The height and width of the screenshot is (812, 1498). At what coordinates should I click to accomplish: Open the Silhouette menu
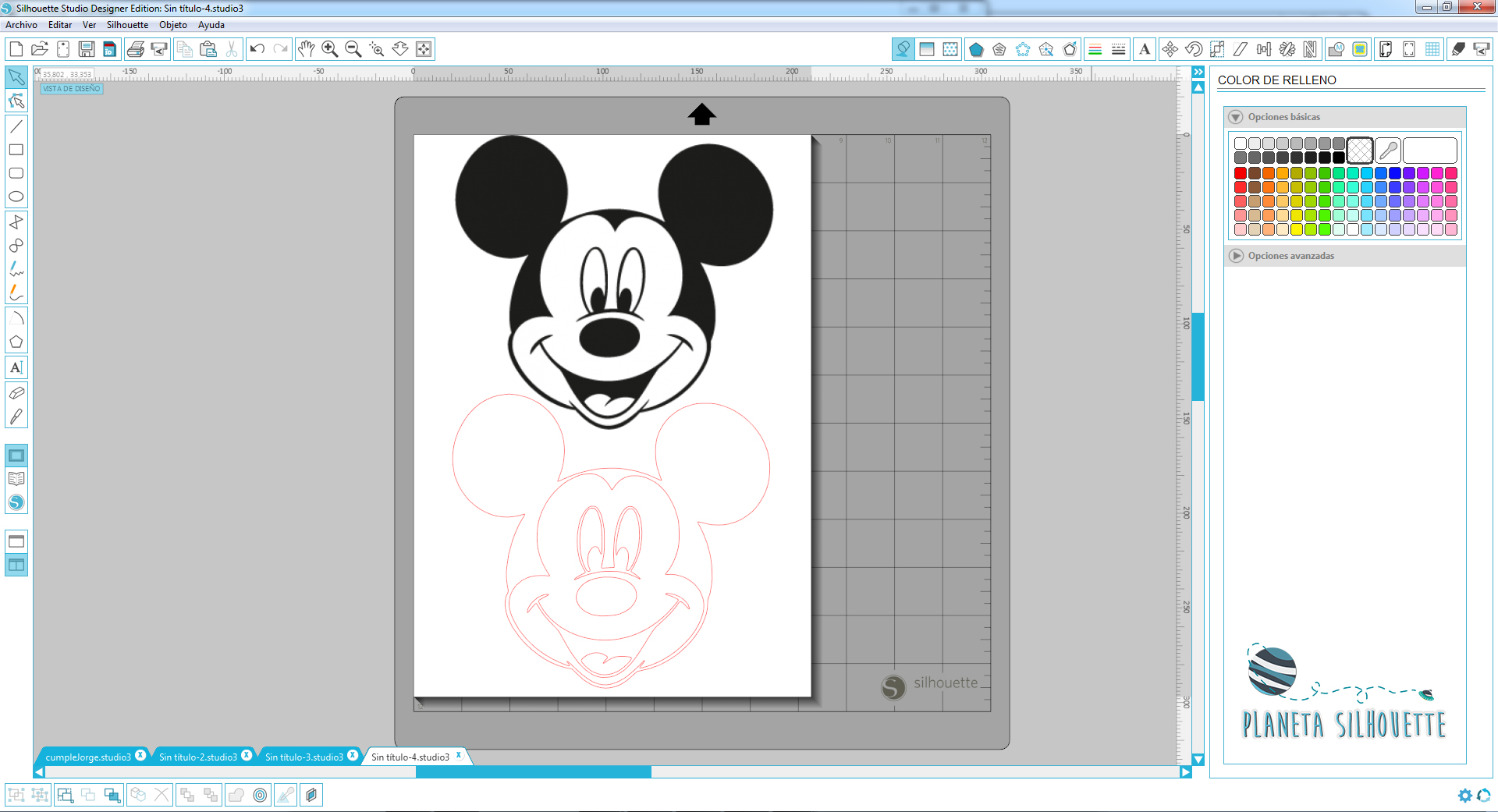point(127,25)
